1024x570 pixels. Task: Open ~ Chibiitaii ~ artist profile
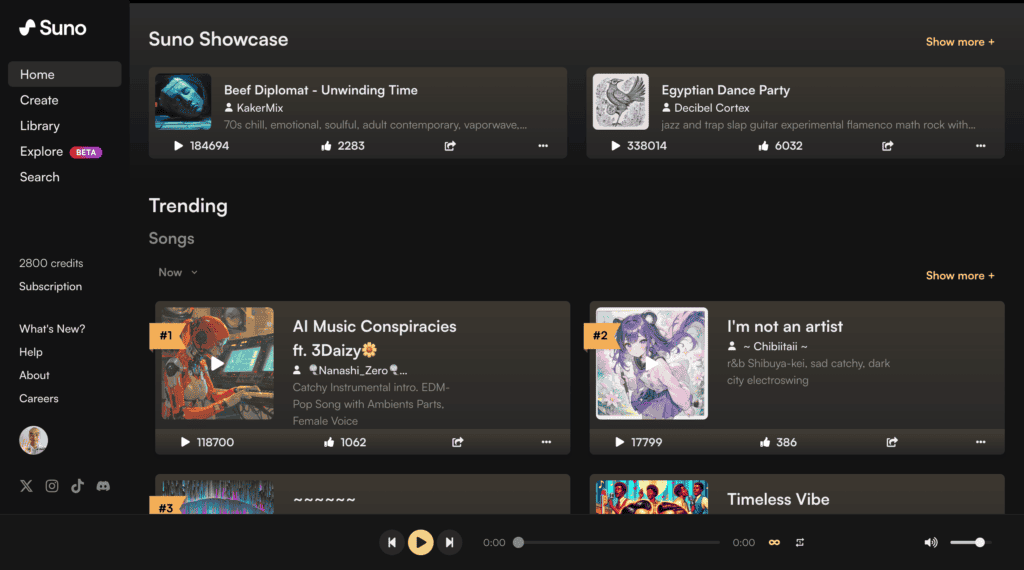[x=775, y=347]
